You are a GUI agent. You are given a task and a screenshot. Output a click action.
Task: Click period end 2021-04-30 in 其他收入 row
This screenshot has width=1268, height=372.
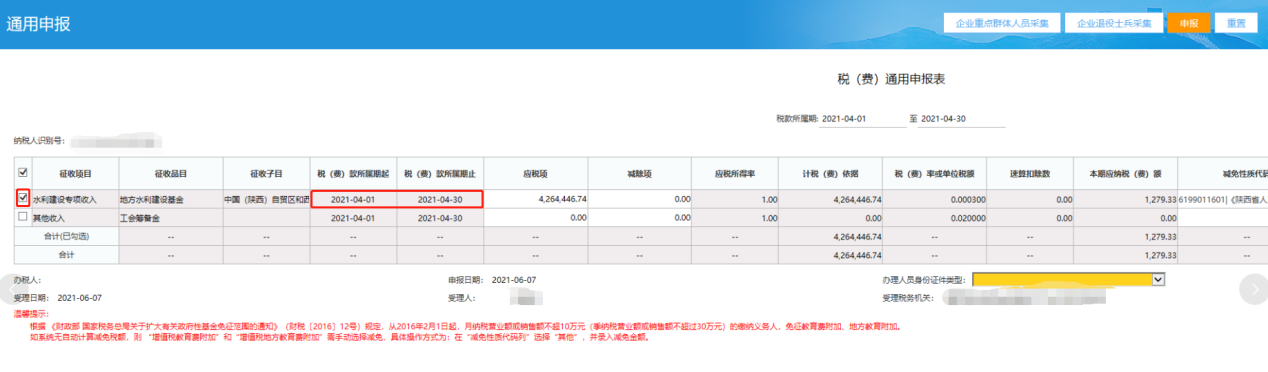(439, 217)
